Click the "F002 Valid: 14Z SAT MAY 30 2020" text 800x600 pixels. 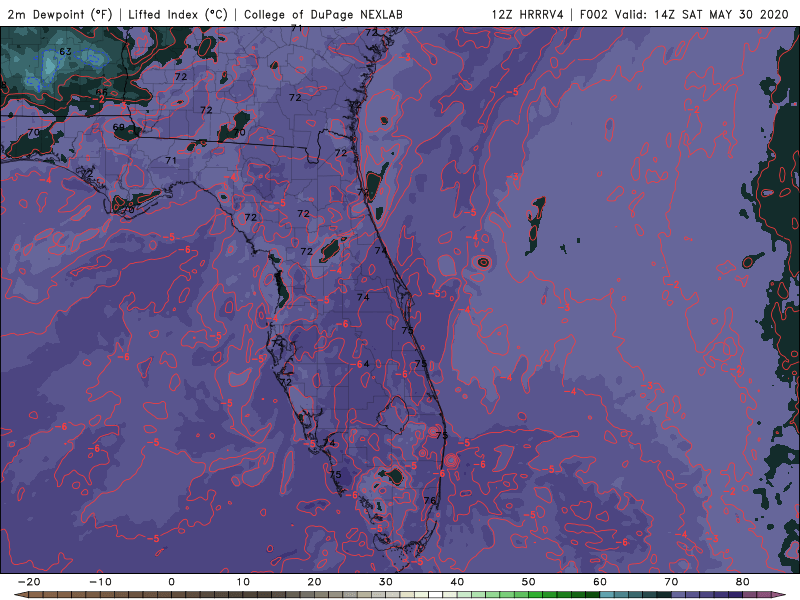click(684, 14)
